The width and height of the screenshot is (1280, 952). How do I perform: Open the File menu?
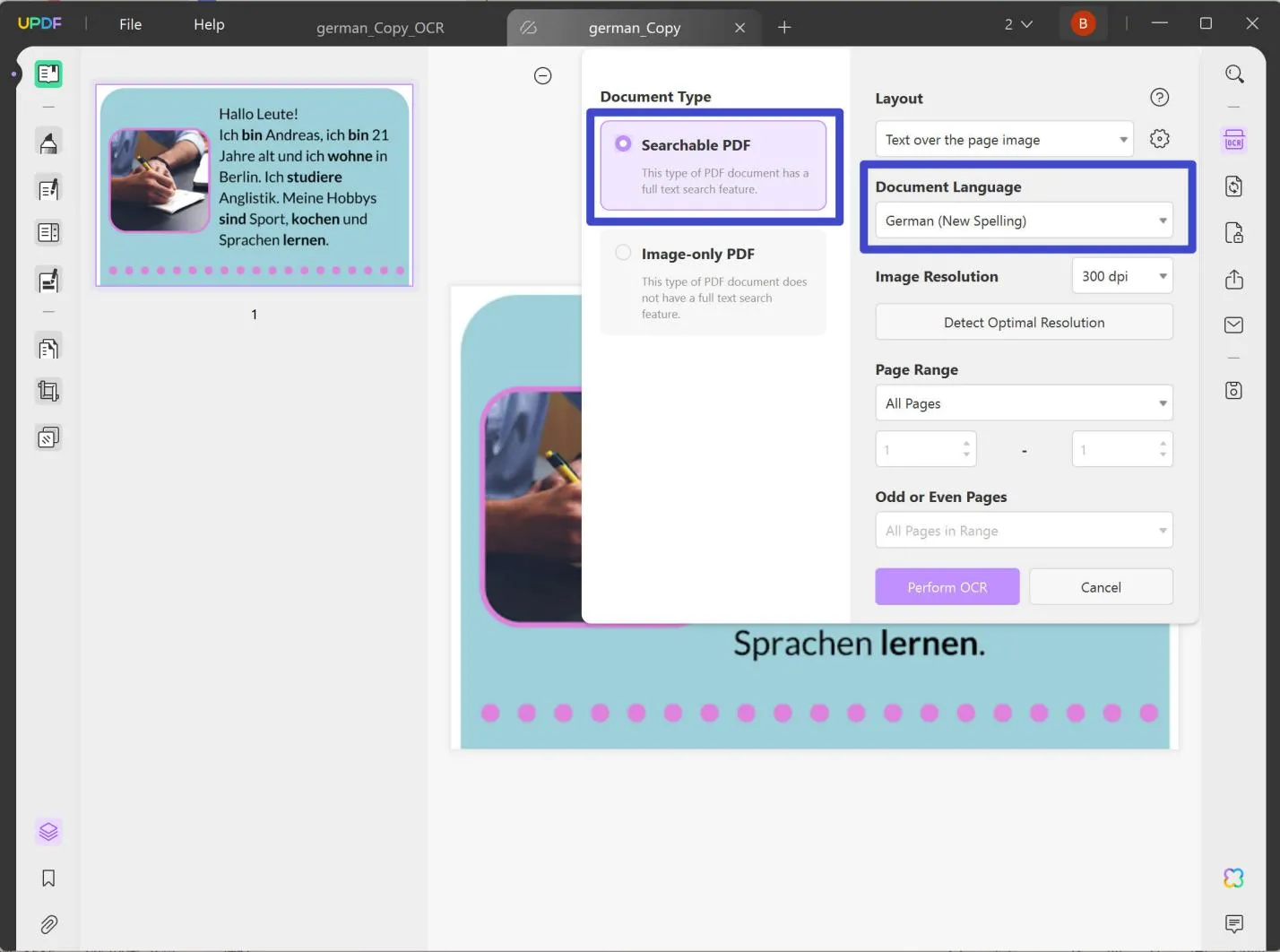point(131,24)
